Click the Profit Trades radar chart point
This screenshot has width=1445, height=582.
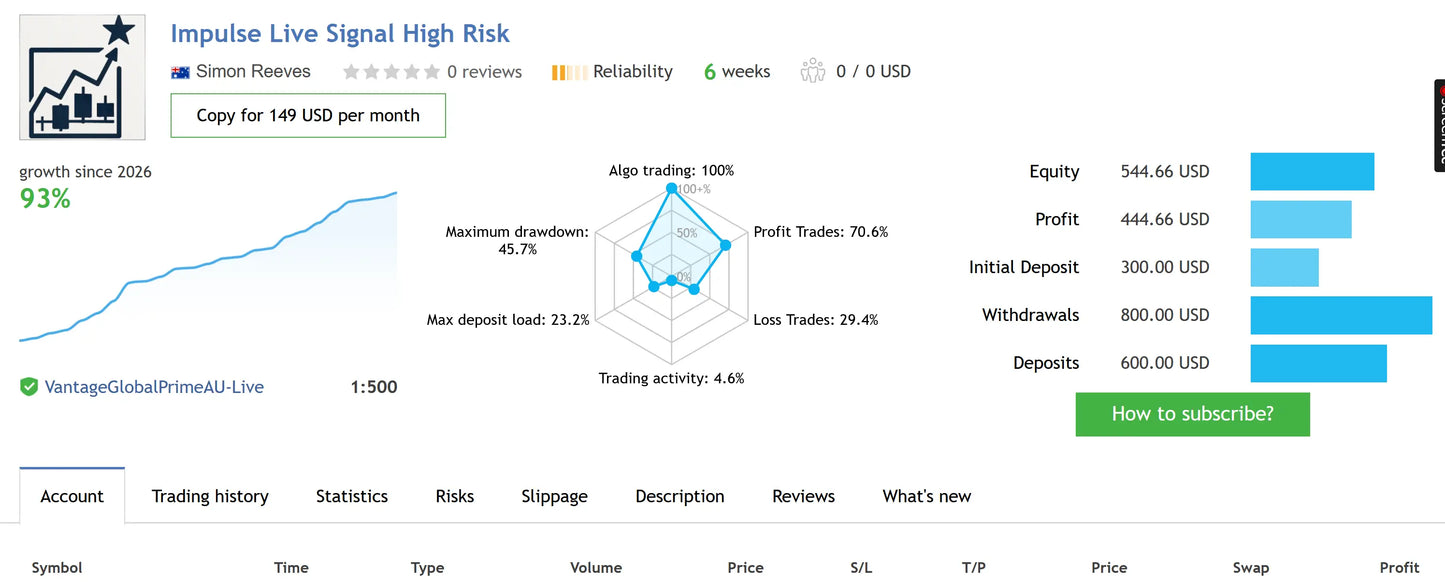click(726, 245)
